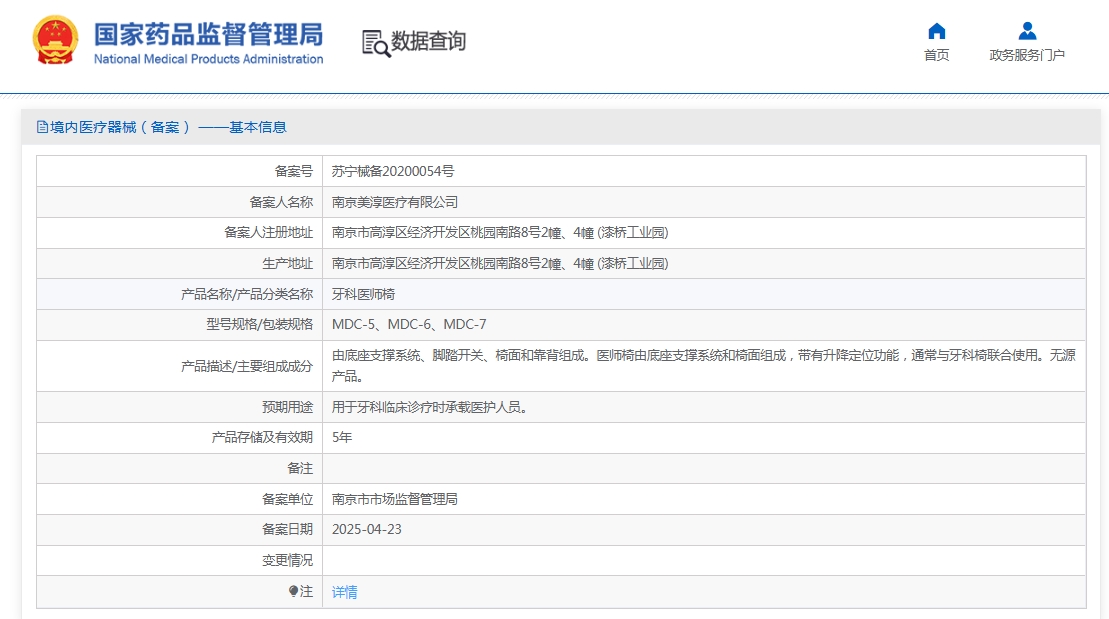Viewport: 1109px width, 619px height.
Task: Select the filing number 苏宁械备20200054号
Action: click(x=393, y=171)
